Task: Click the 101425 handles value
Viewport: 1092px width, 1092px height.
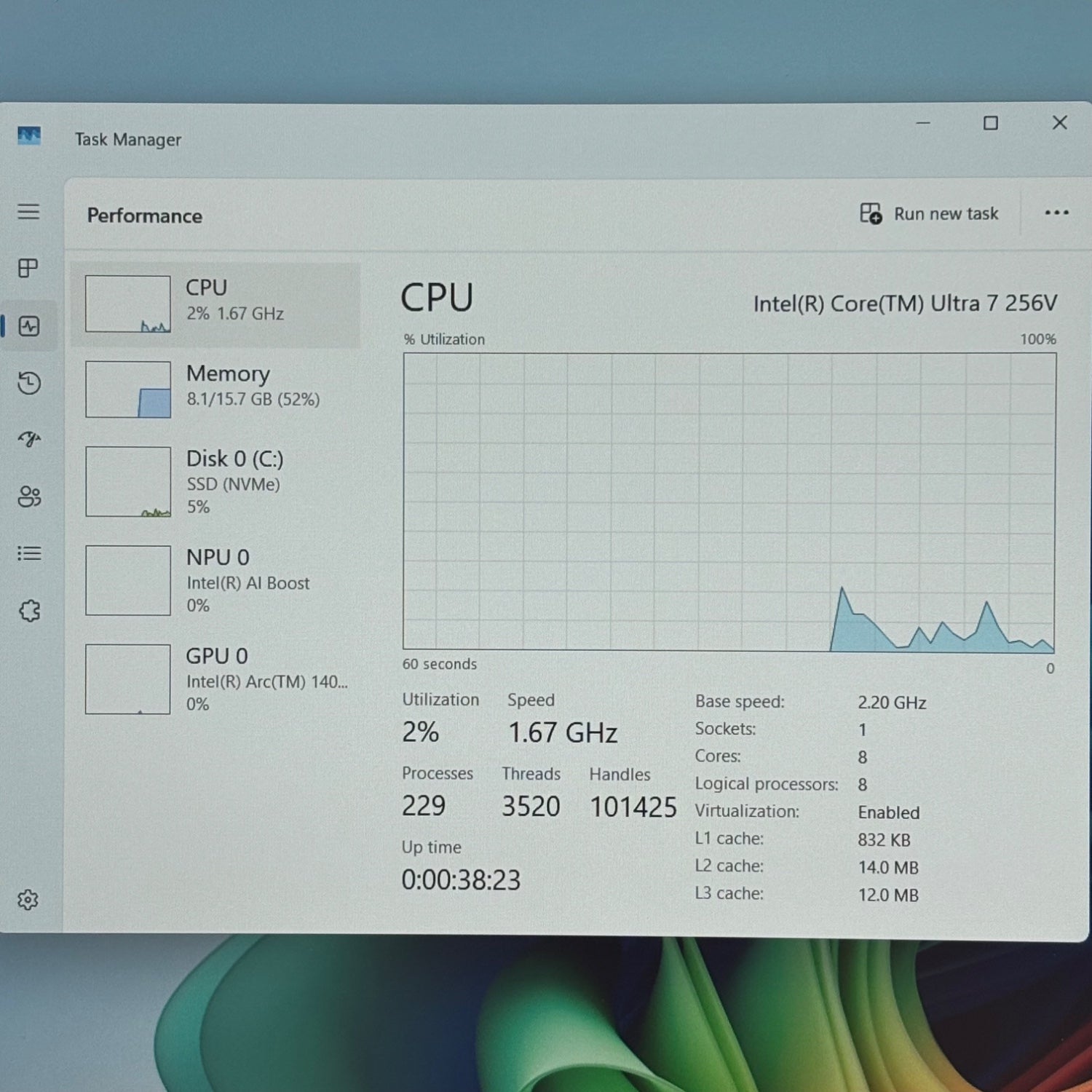Action: point(633,807)
